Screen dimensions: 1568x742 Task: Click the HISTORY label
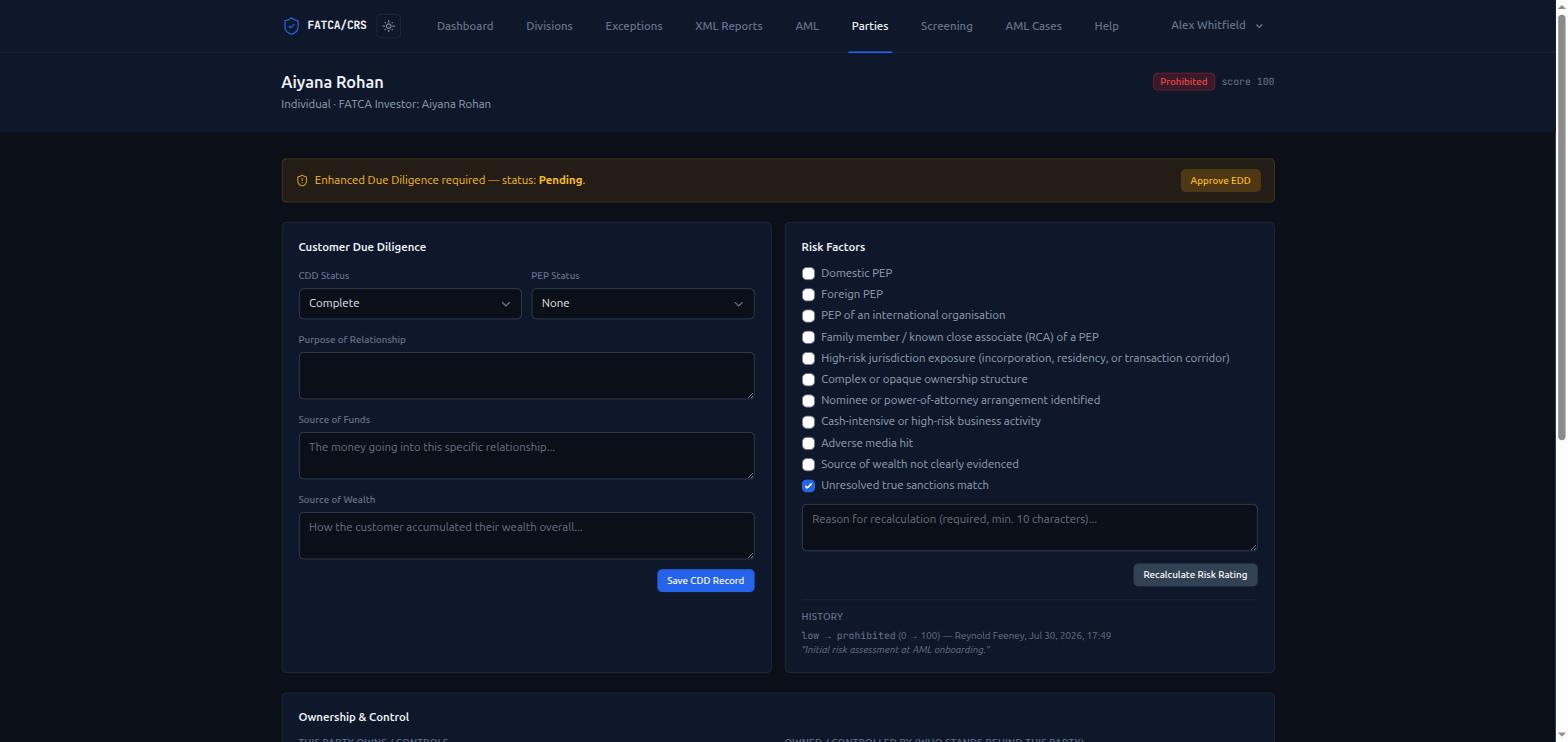(x=822, y=617)
